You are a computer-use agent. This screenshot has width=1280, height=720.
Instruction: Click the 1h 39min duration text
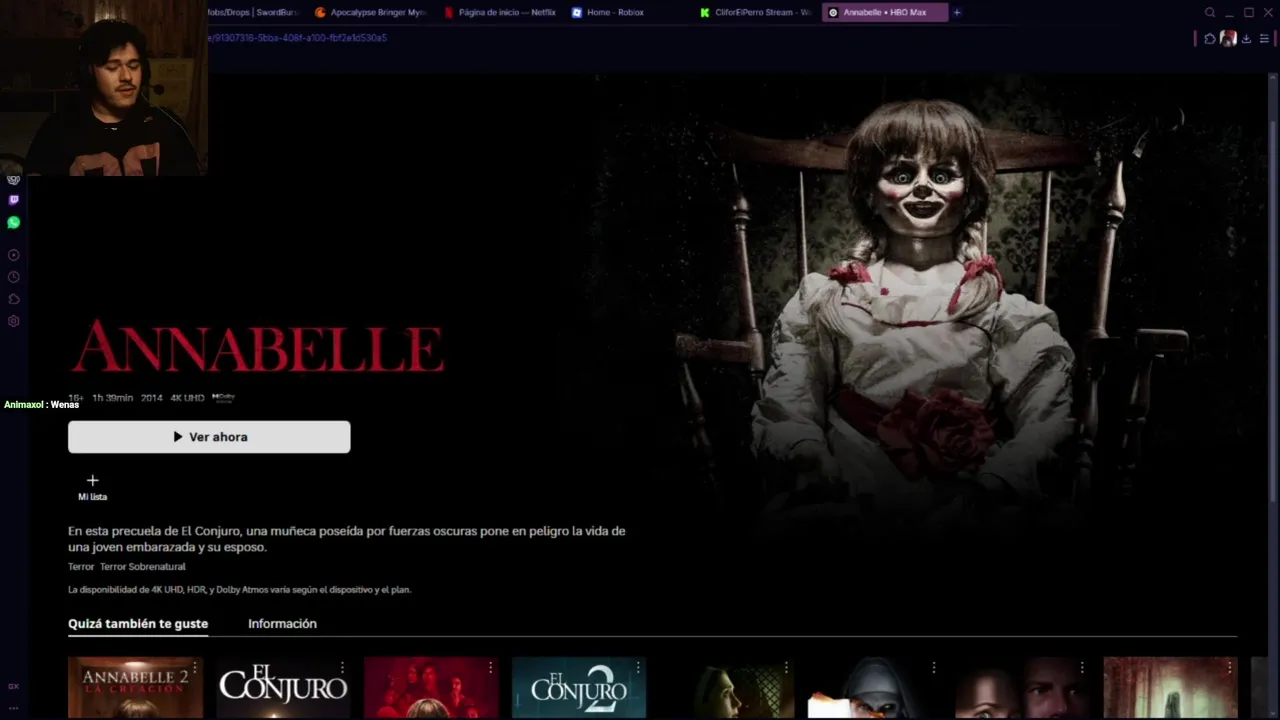pyautogui.click(x=112, y=398)
